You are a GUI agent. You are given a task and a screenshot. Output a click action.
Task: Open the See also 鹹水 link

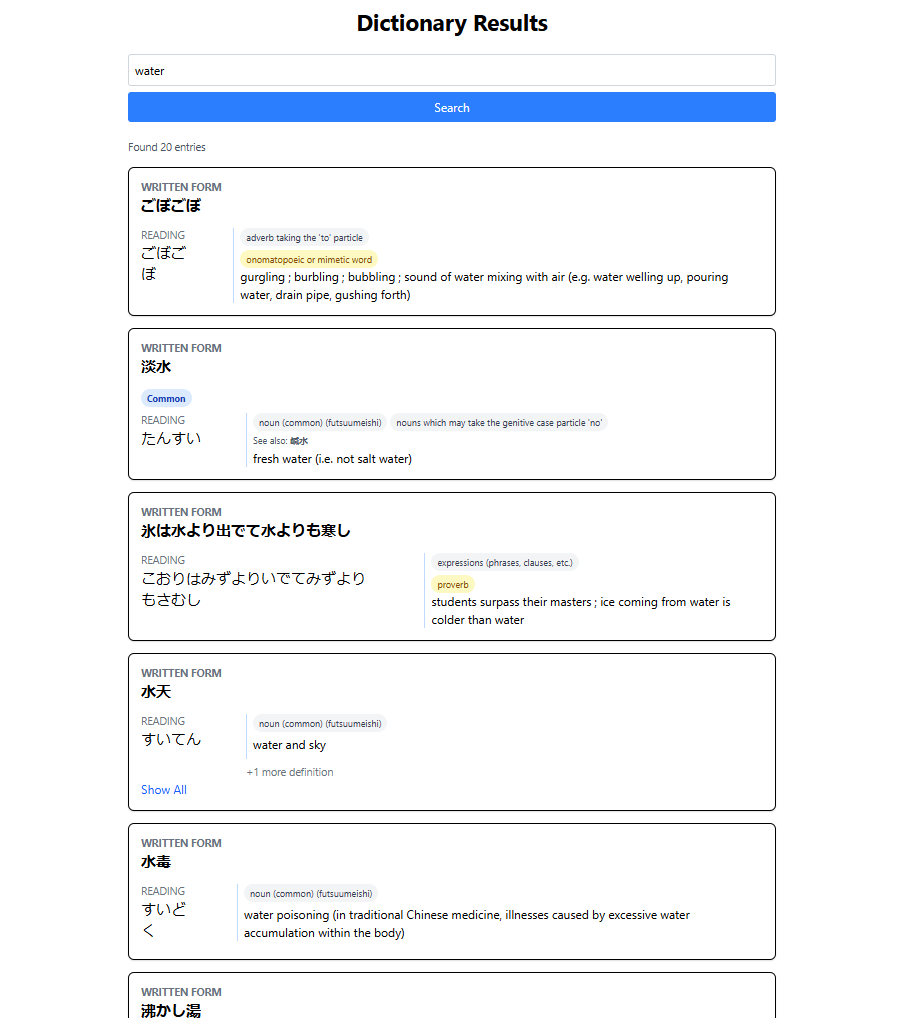point(299,441)
